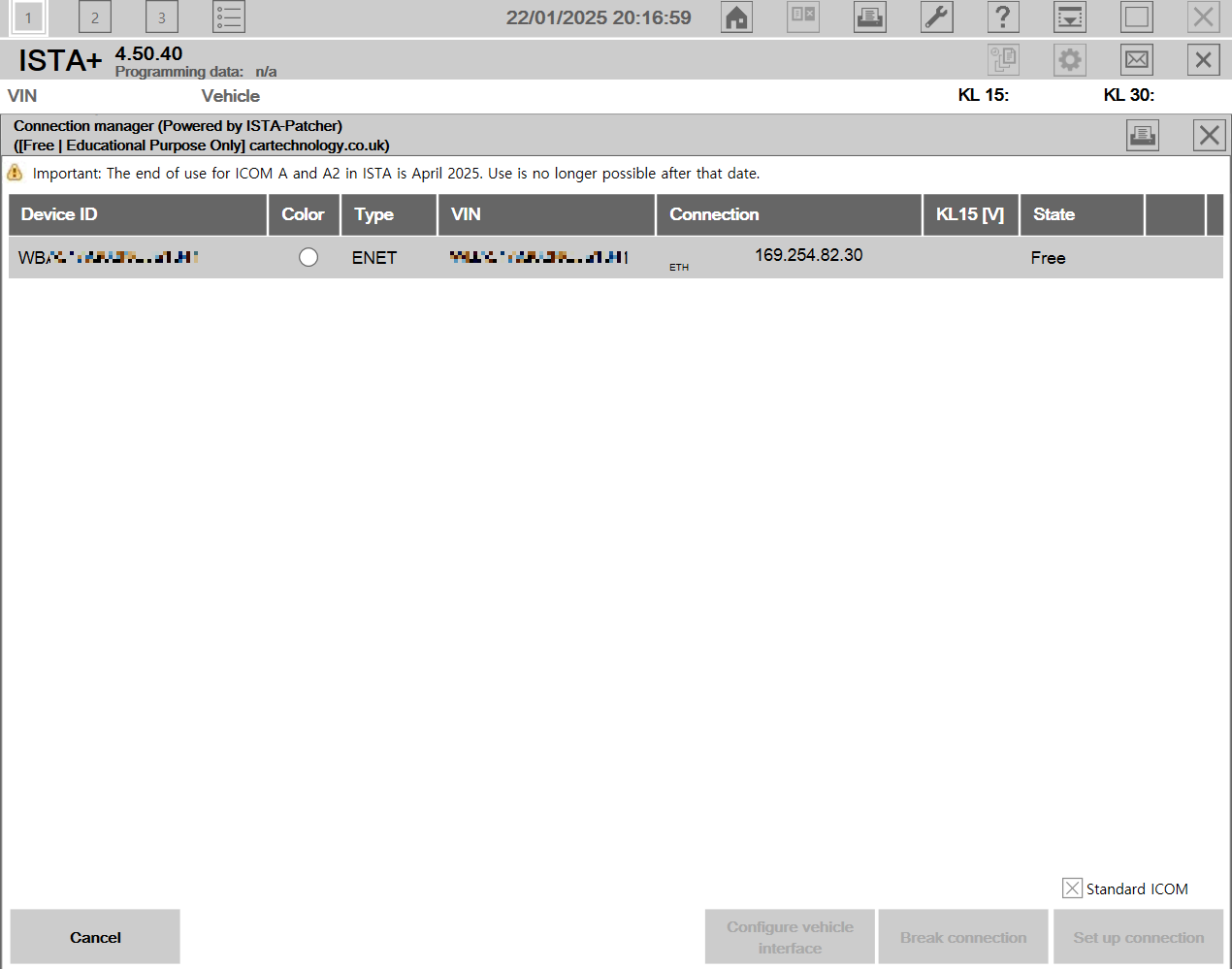The image size is (1232, 969).
Task: Click the Set up connection button
Action: [1139, 937]
